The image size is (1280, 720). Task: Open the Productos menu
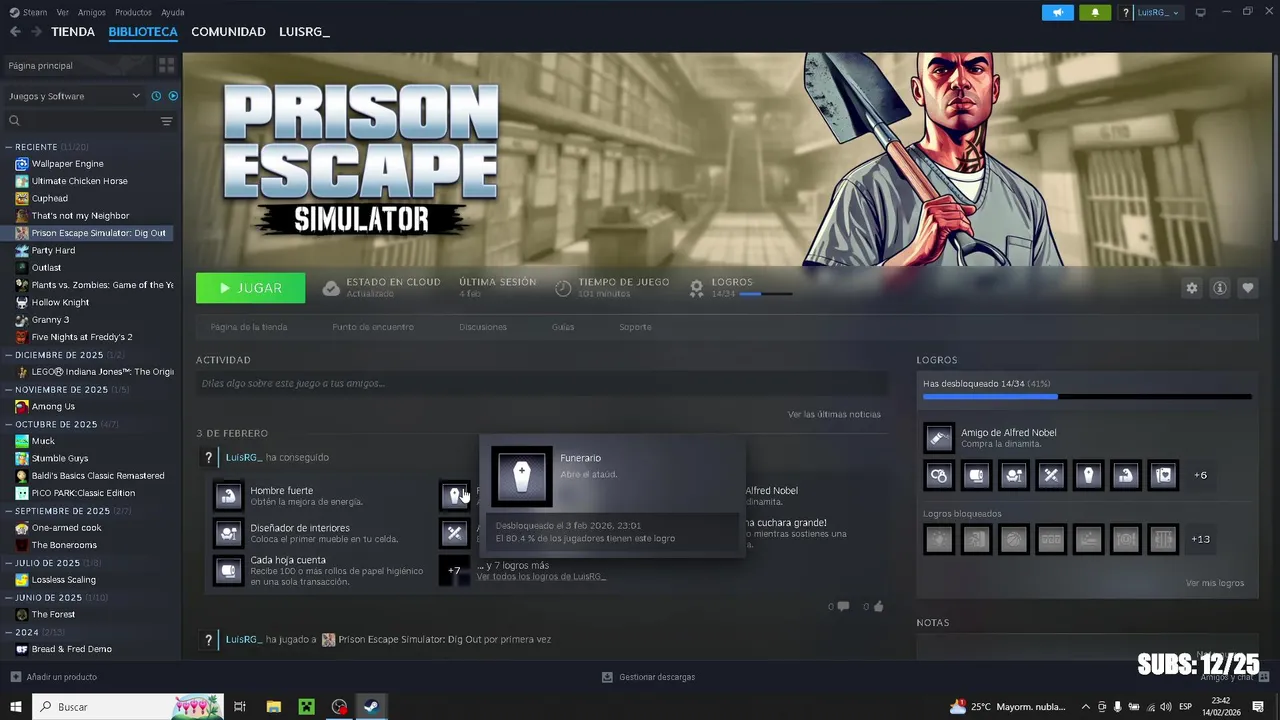tap(133, 12)
